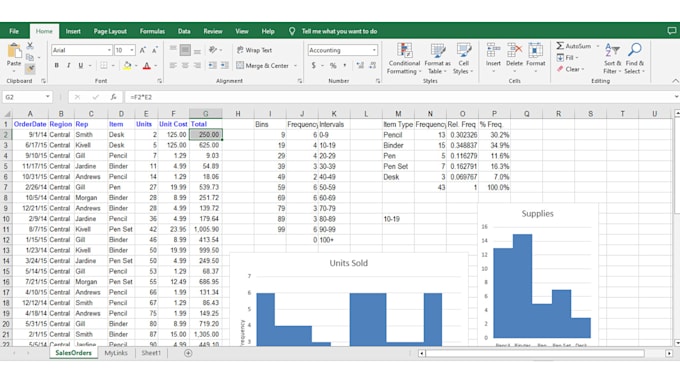
Task: Open Find & Select magnifier
Action: tap(634, 58)
